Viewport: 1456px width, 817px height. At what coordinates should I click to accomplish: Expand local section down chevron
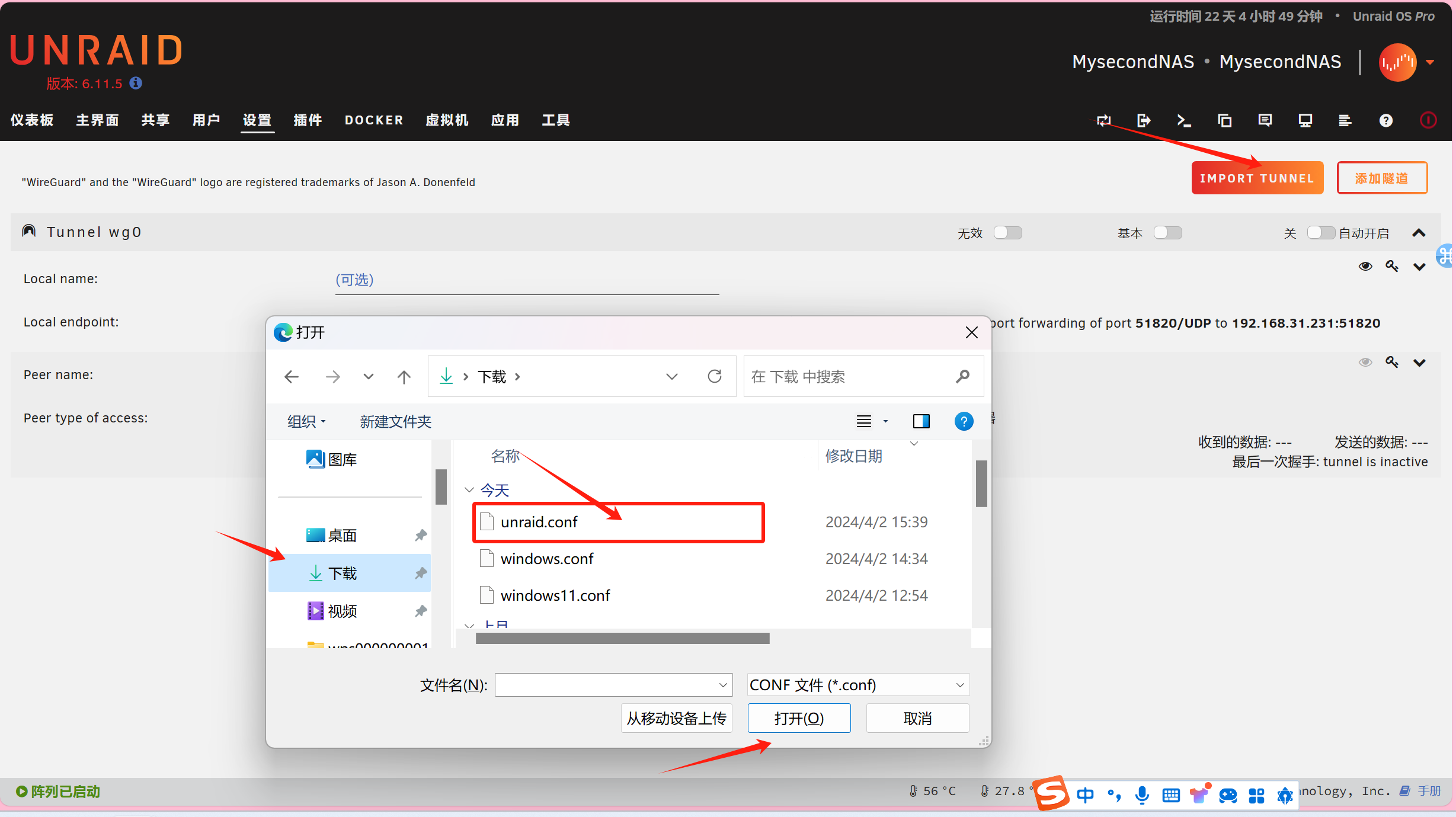point(1419,267)
